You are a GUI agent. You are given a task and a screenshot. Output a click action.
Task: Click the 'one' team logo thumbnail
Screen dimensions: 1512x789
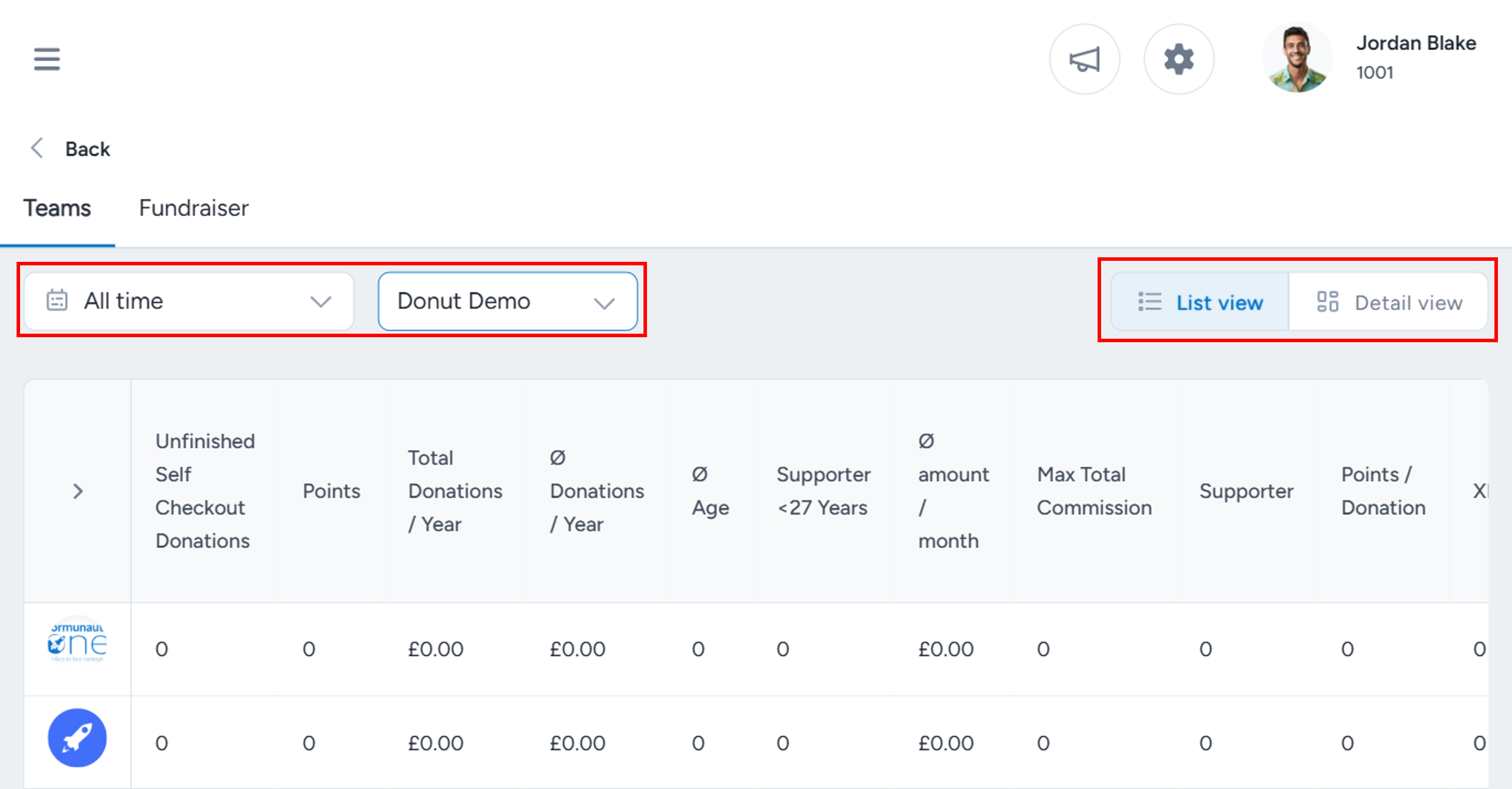[77, 643]
